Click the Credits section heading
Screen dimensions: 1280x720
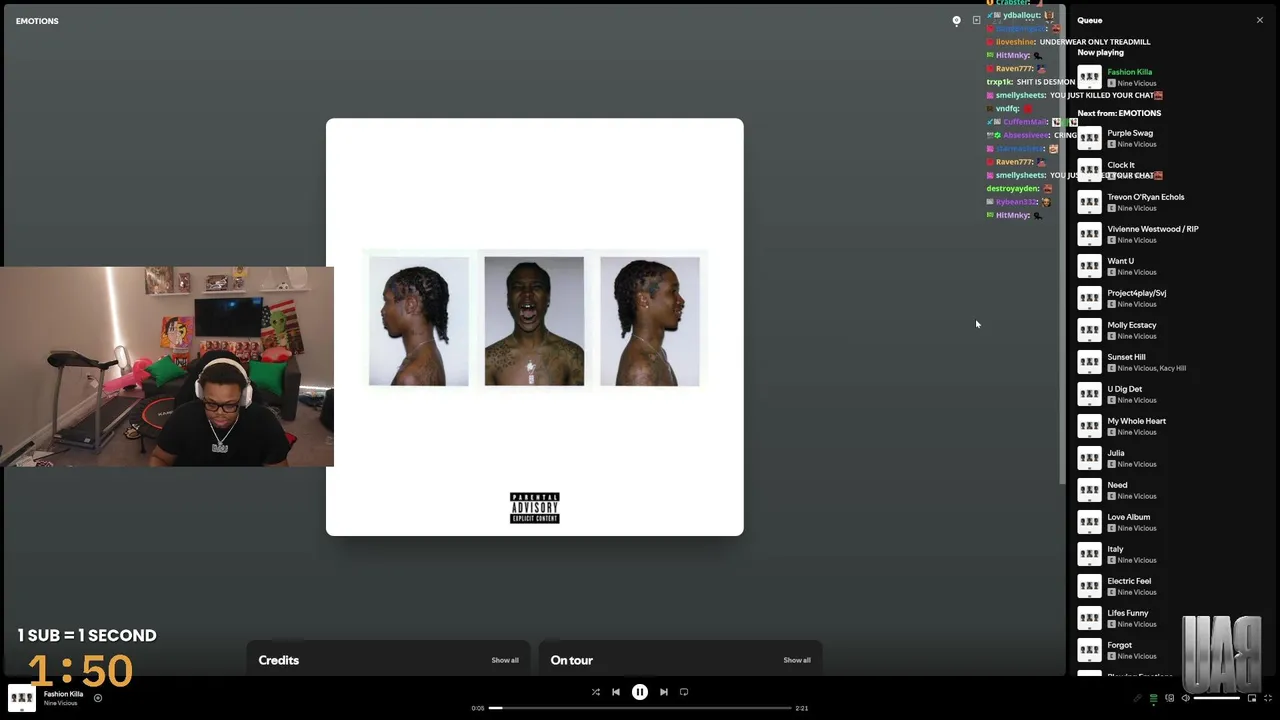point(278,660)
